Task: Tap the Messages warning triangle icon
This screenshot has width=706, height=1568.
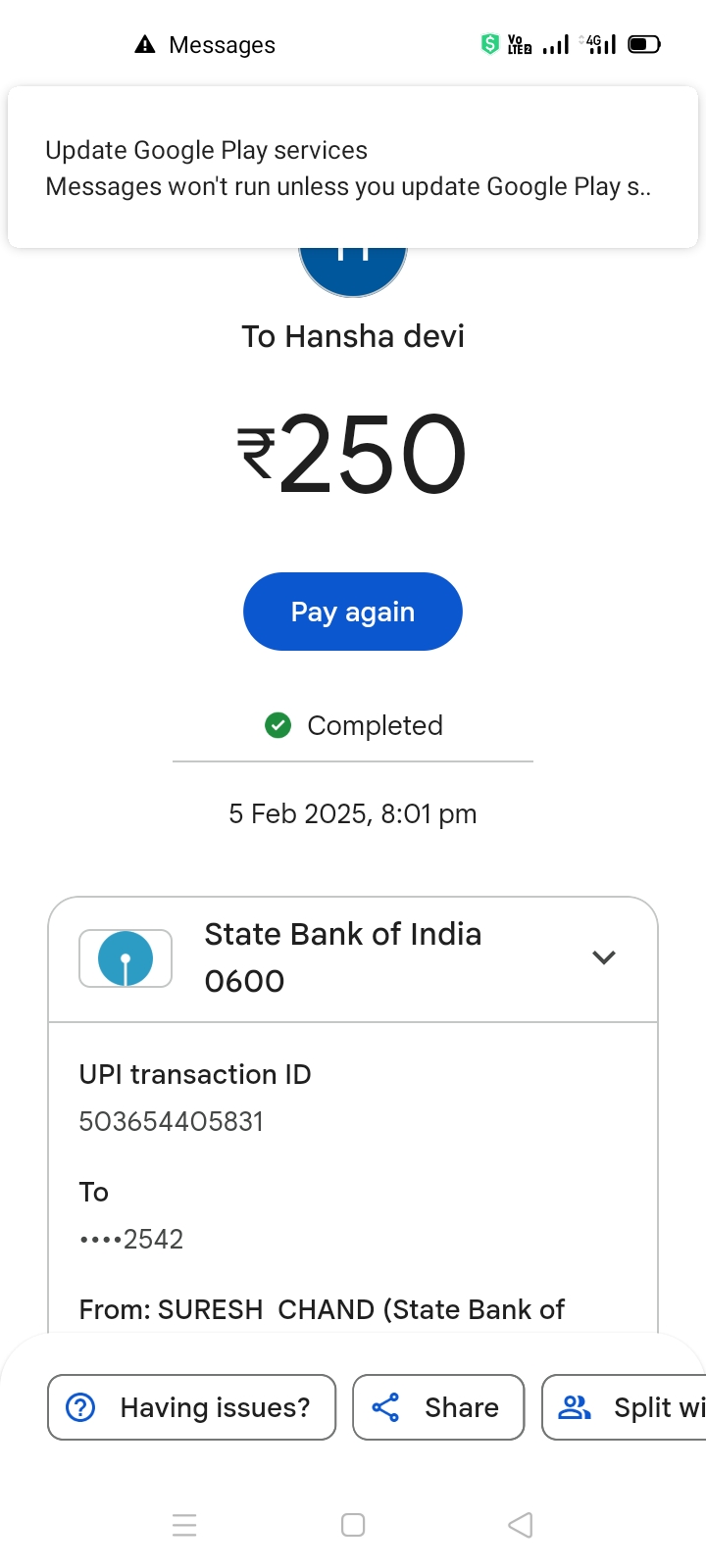Action: click(x=145, y=44)
